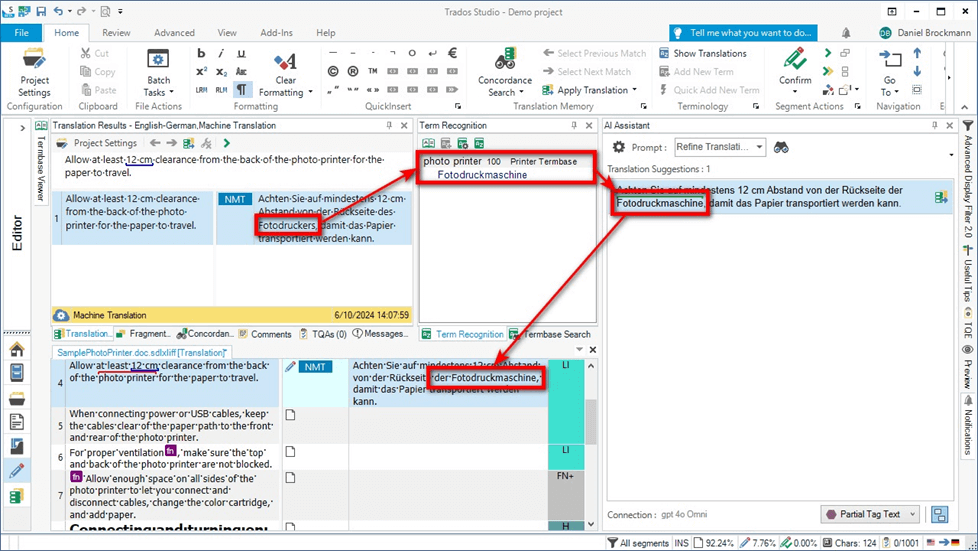Open the Partial Tag Text dropdown
Viewport: 978px width, 551px height.
click(x=870, y=514)
